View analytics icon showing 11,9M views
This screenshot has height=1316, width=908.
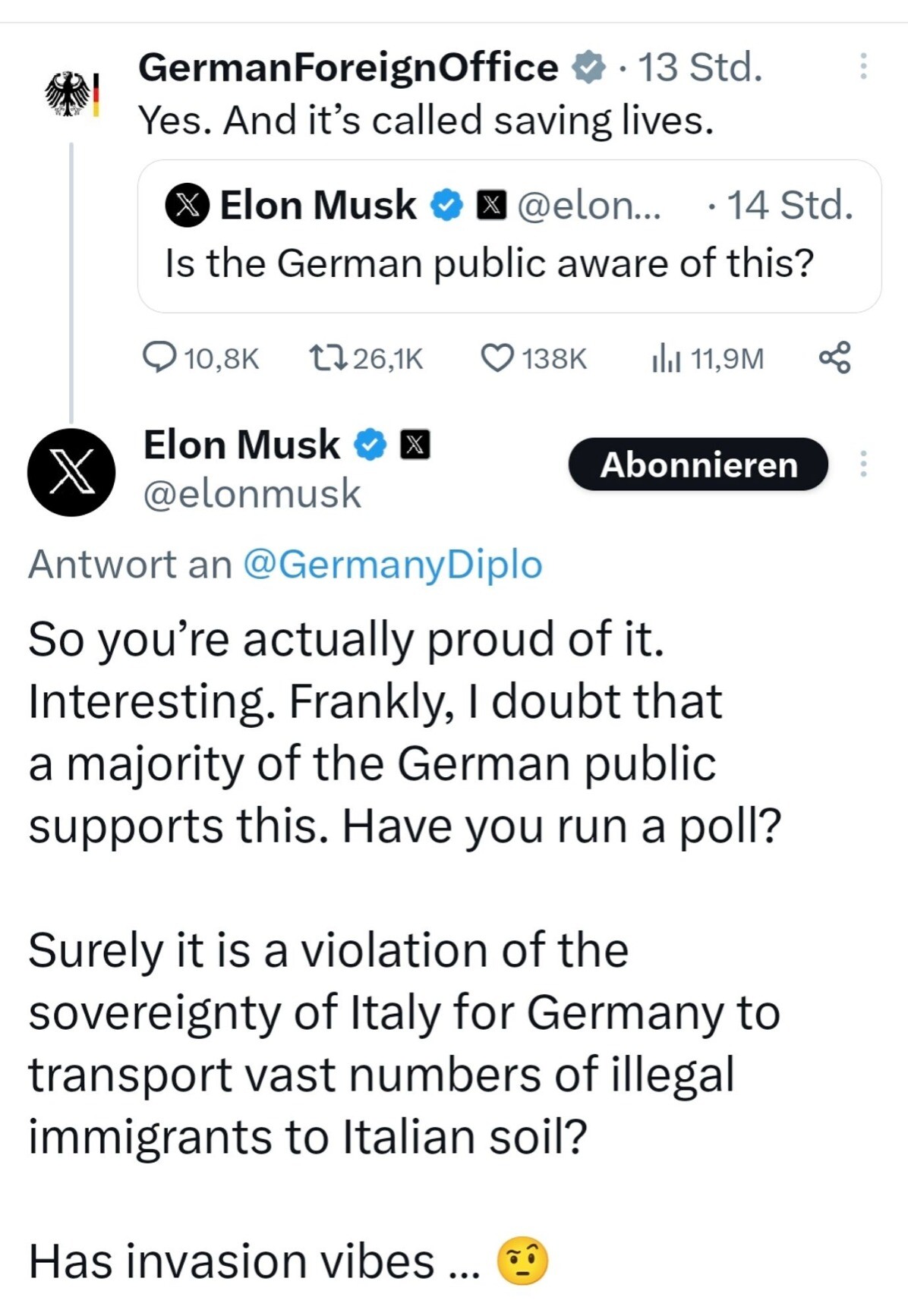coord(667,358)
